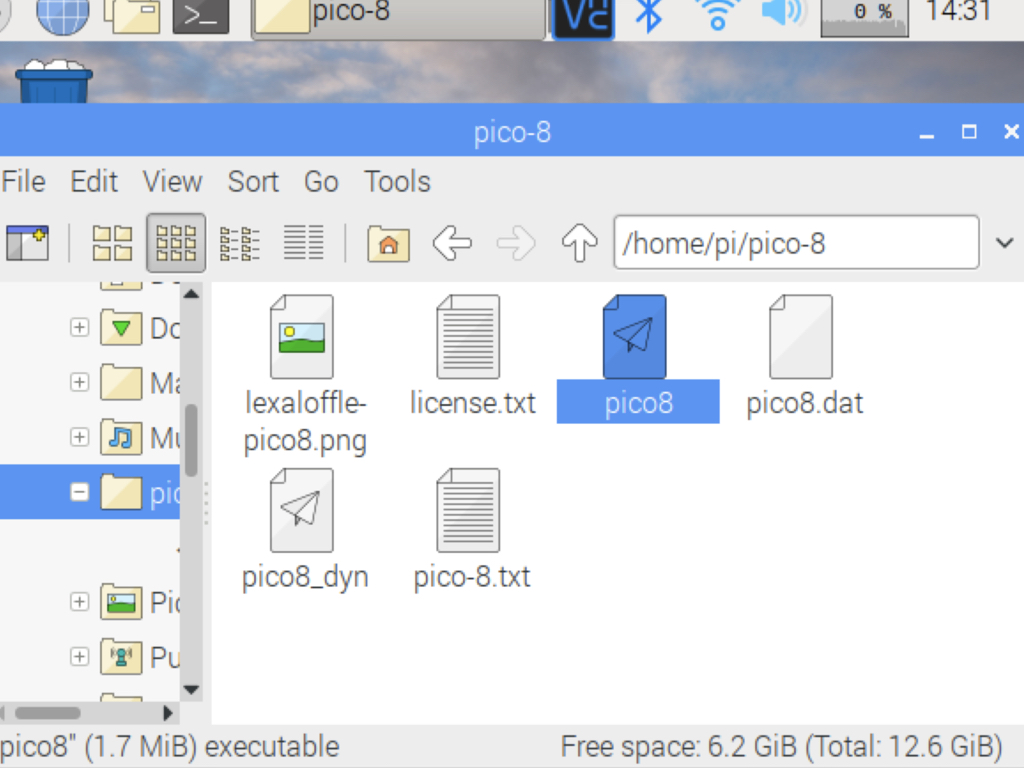
Task: Expand the 'Do' folder in the tree
Action: pos(79,327)
